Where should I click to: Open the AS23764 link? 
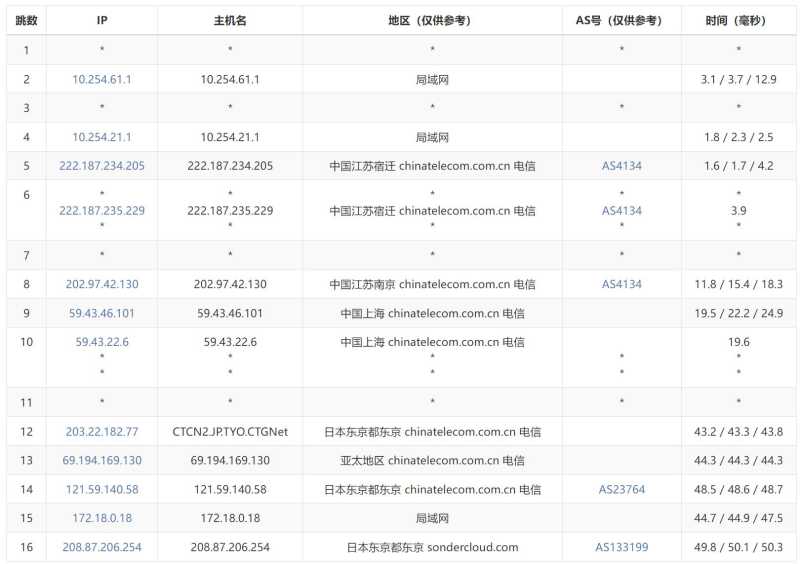[x=621, y=490]
